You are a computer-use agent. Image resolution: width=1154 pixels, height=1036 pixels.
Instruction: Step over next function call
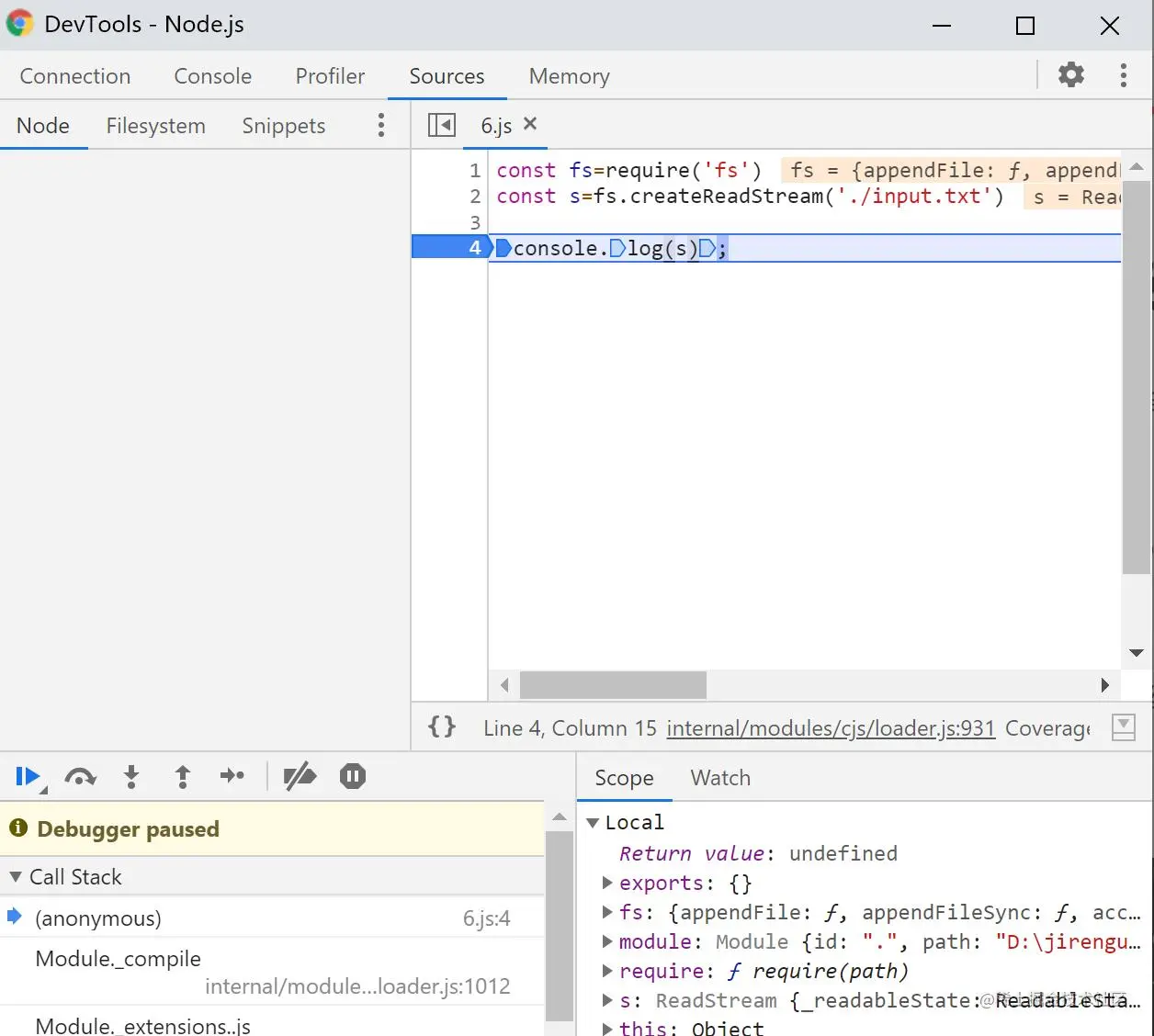pyautogui.click(x=80, y=777)
